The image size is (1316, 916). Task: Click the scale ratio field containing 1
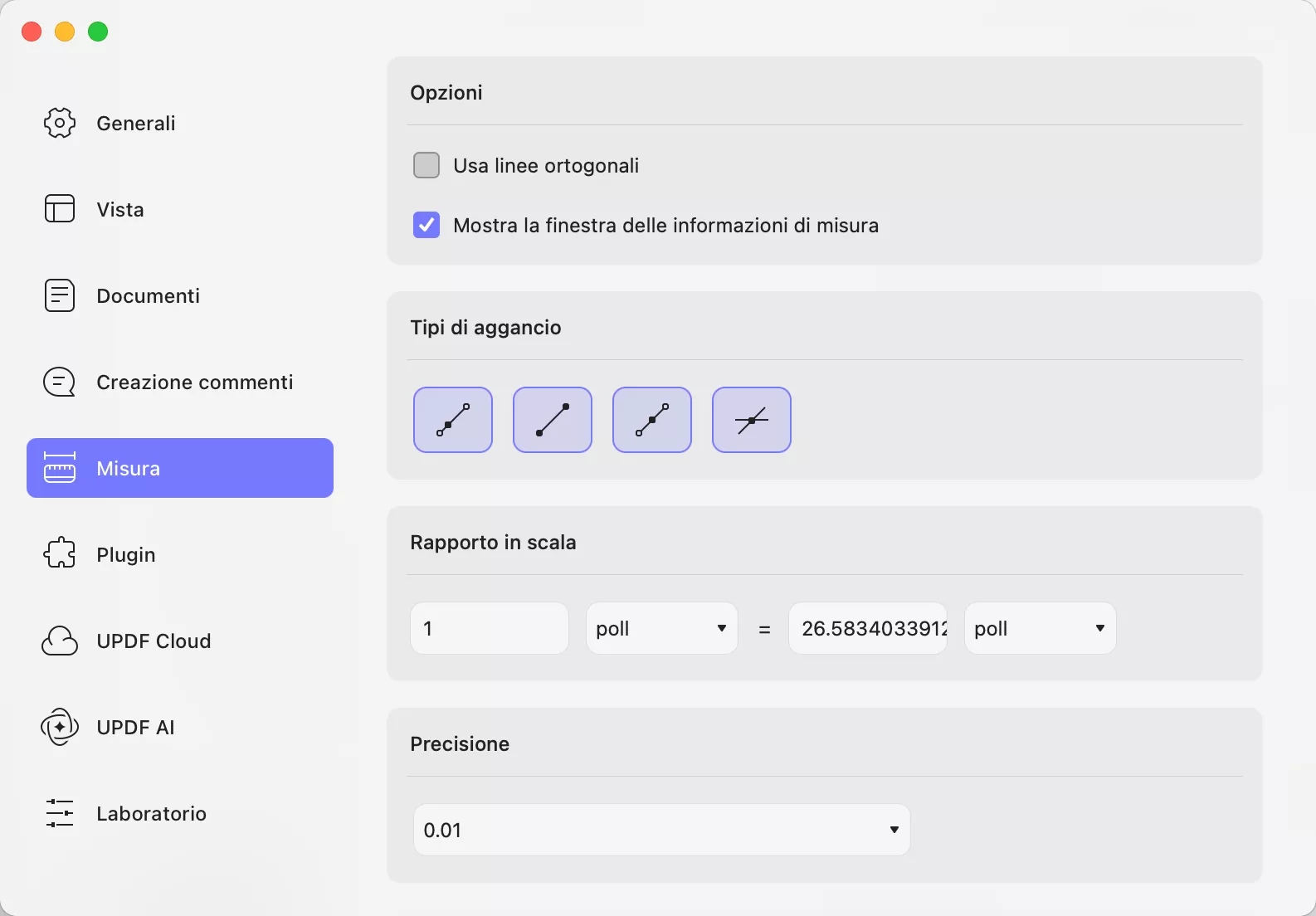click(x=490, y=628)
